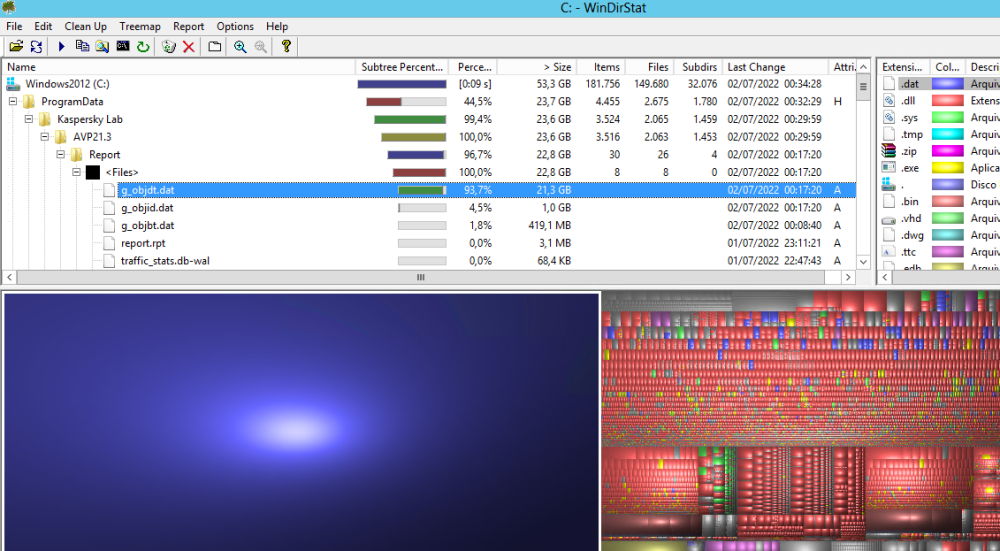The height and width of the screenshot is (551, 1000).
Task: Click the folder icon beside Kaspersky Lab
Action: [x=45, y=119]
